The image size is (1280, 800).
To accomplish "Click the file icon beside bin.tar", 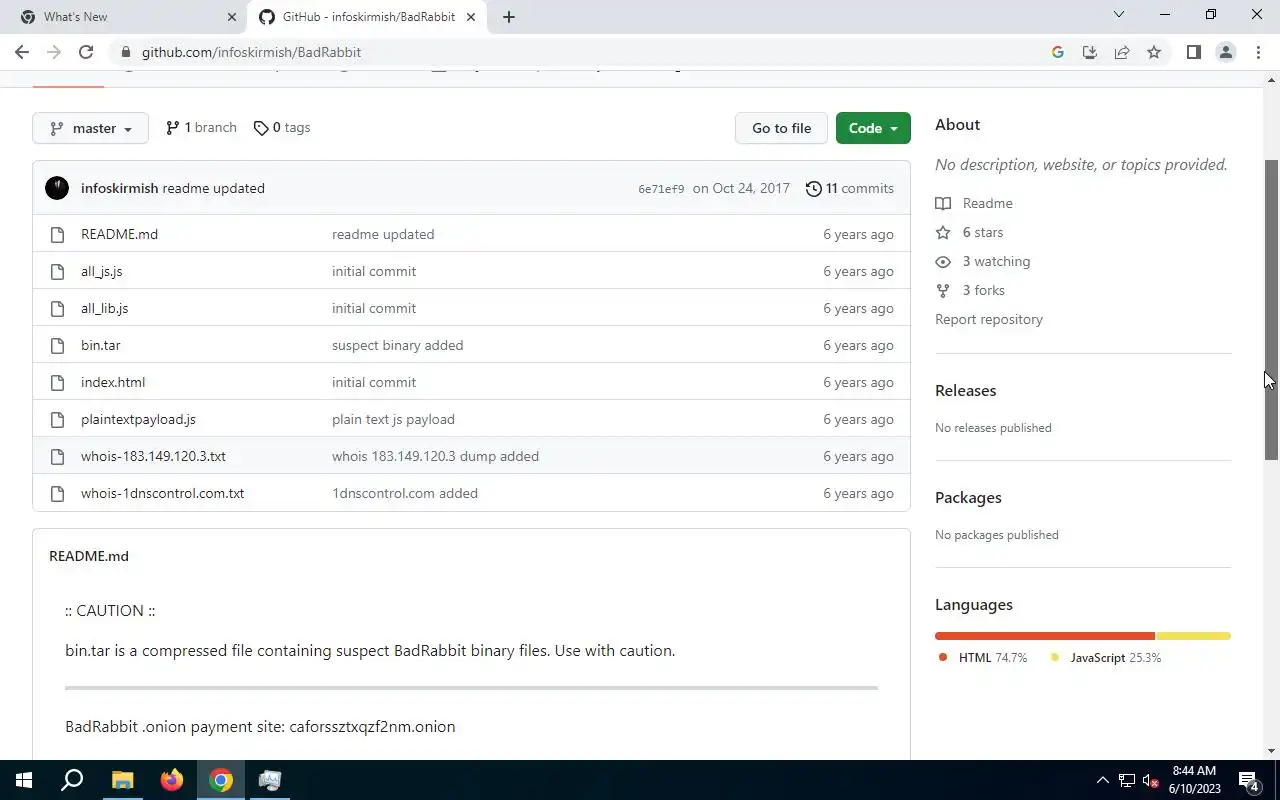I will (x=58, y=345).
